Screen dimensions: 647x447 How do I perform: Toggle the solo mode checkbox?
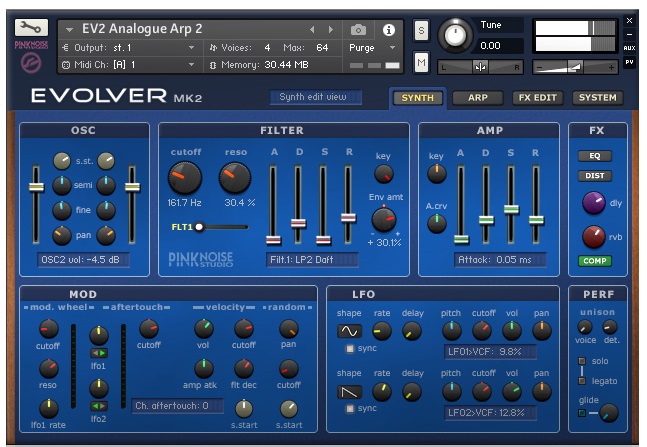point(582,361)
